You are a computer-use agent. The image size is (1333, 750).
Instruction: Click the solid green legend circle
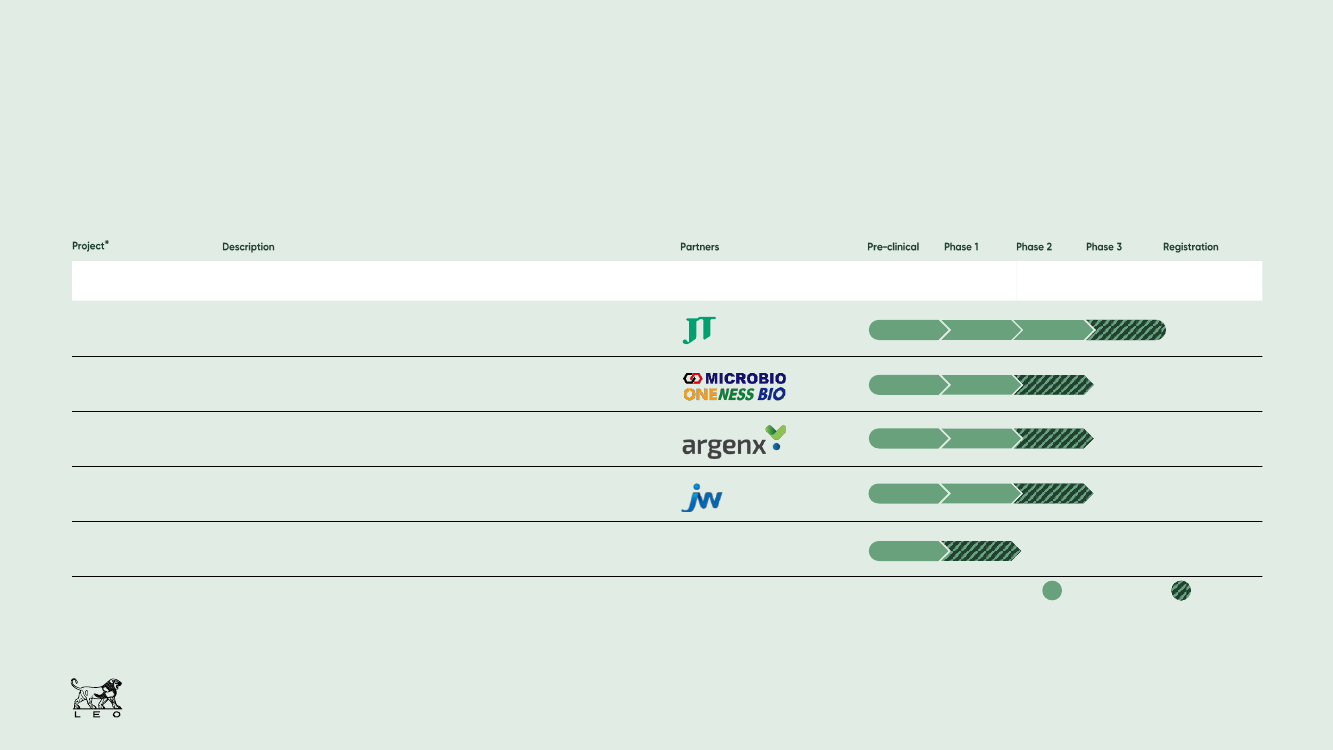[1052, 591]
